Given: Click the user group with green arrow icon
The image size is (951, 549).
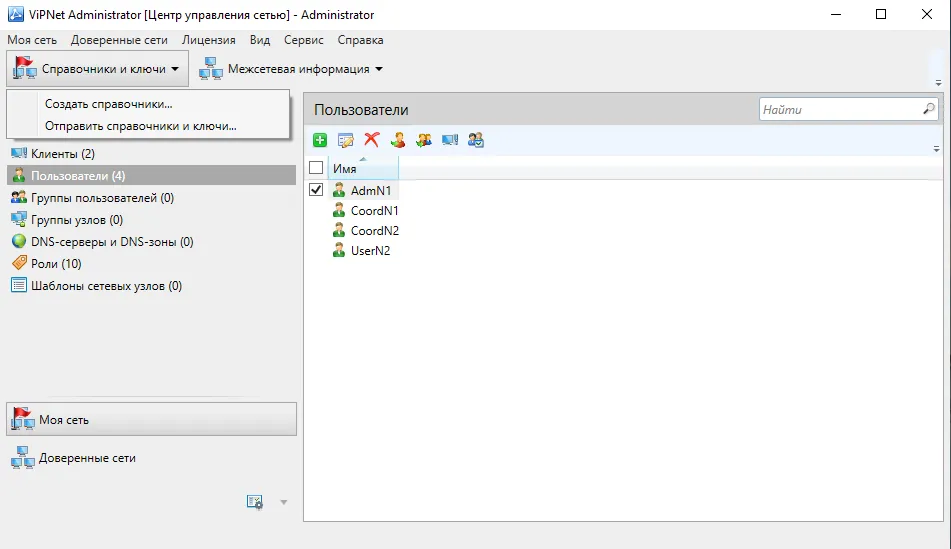Looking at the screenshot, I should point(424,140).
